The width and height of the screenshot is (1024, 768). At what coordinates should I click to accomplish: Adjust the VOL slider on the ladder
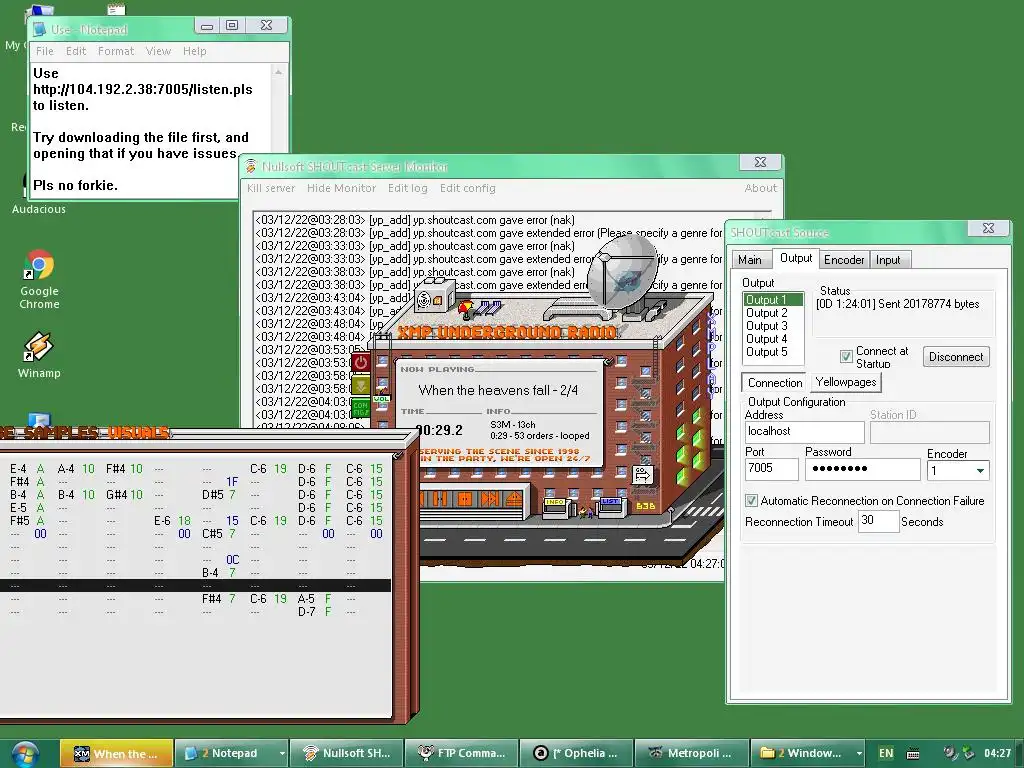pyautogui.click(x=381, y=398)
